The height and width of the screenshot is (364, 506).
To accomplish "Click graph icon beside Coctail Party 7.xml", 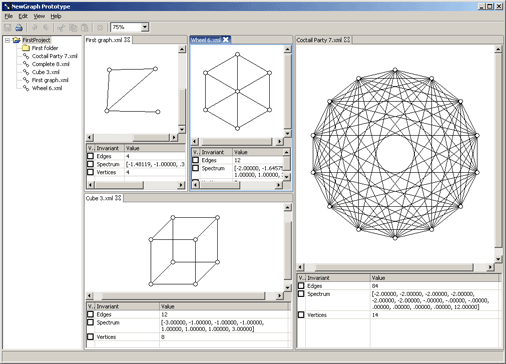I will pyautogui.click(x=26, y=56).
